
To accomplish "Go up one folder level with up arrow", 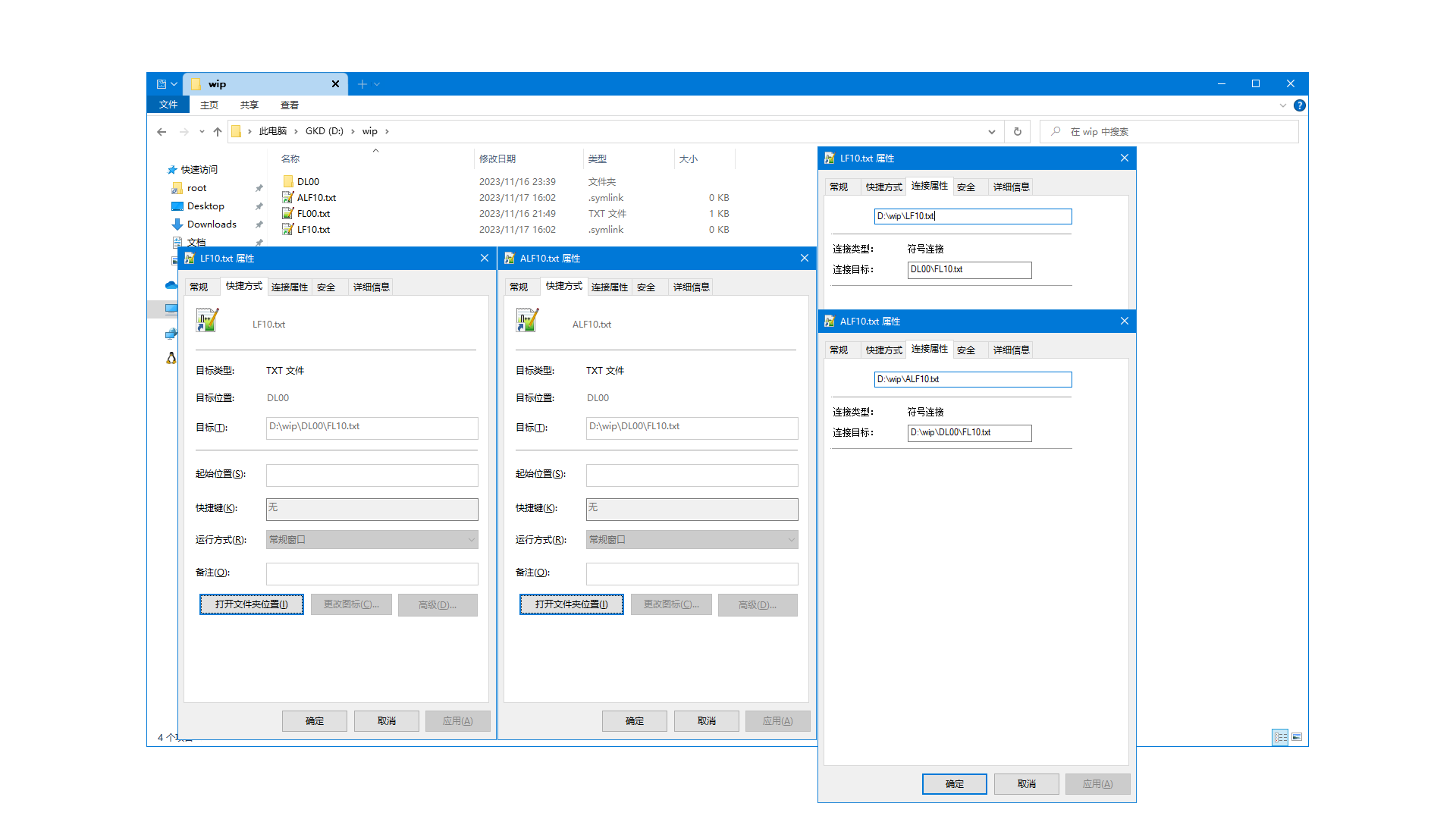I will (218, 131).
